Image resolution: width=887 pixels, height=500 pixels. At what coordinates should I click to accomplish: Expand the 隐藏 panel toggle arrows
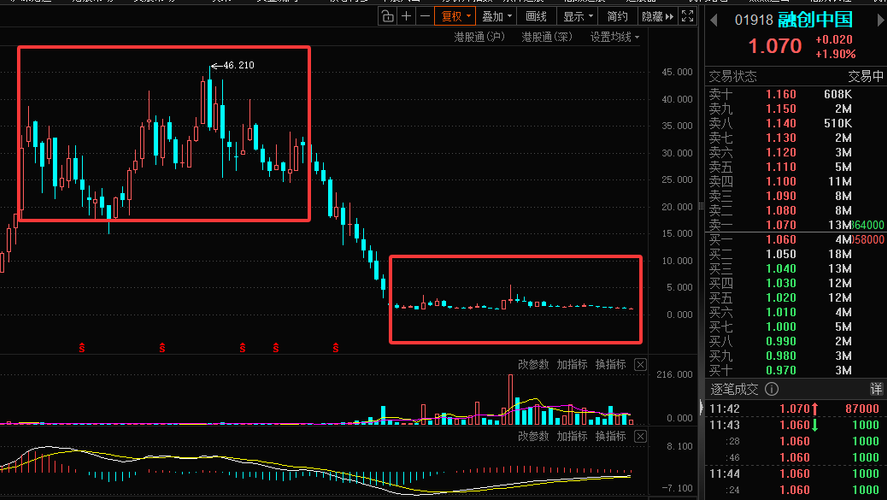657,16
